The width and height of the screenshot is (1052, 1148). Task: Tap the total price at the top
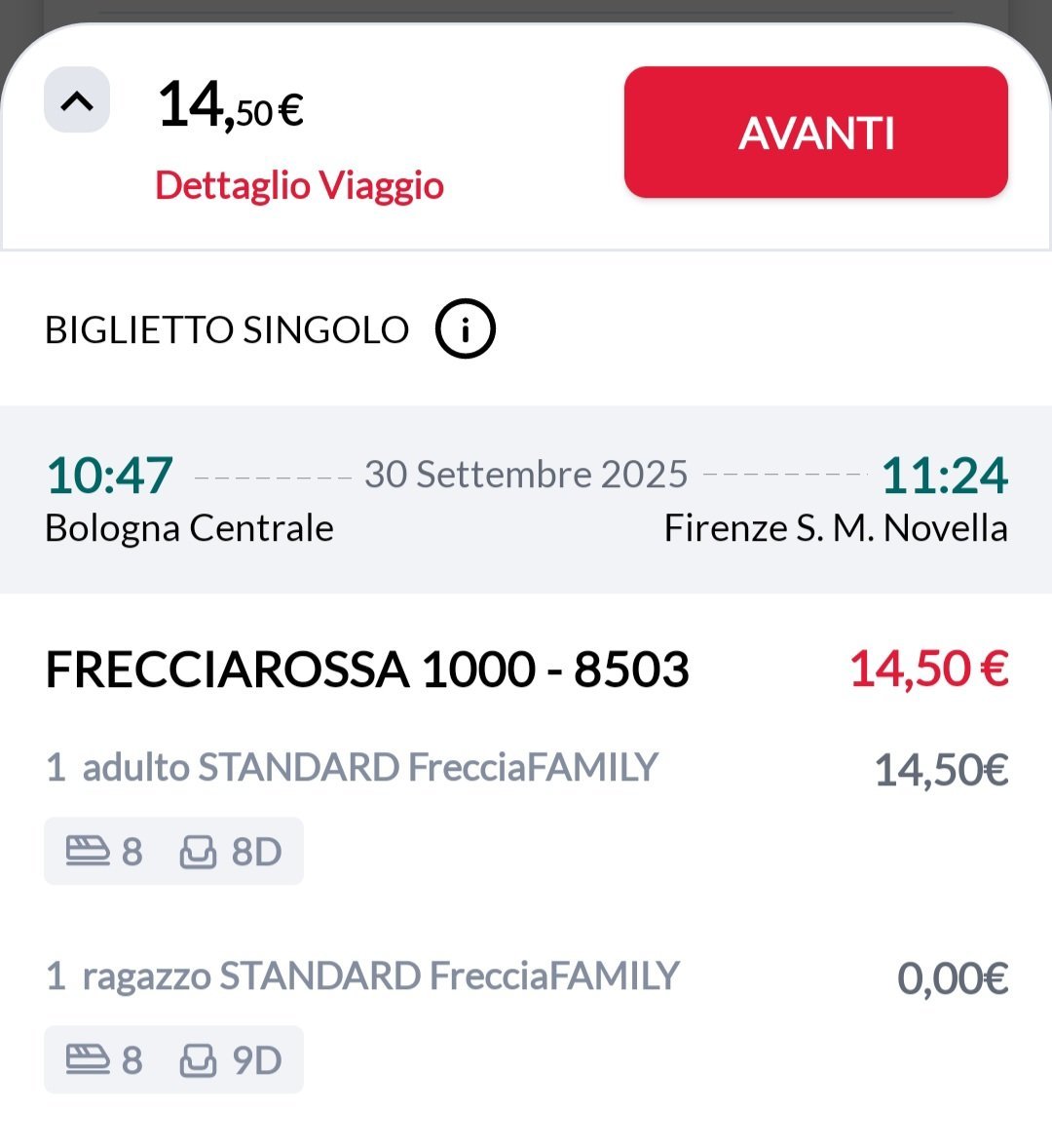tap(231, 105)
